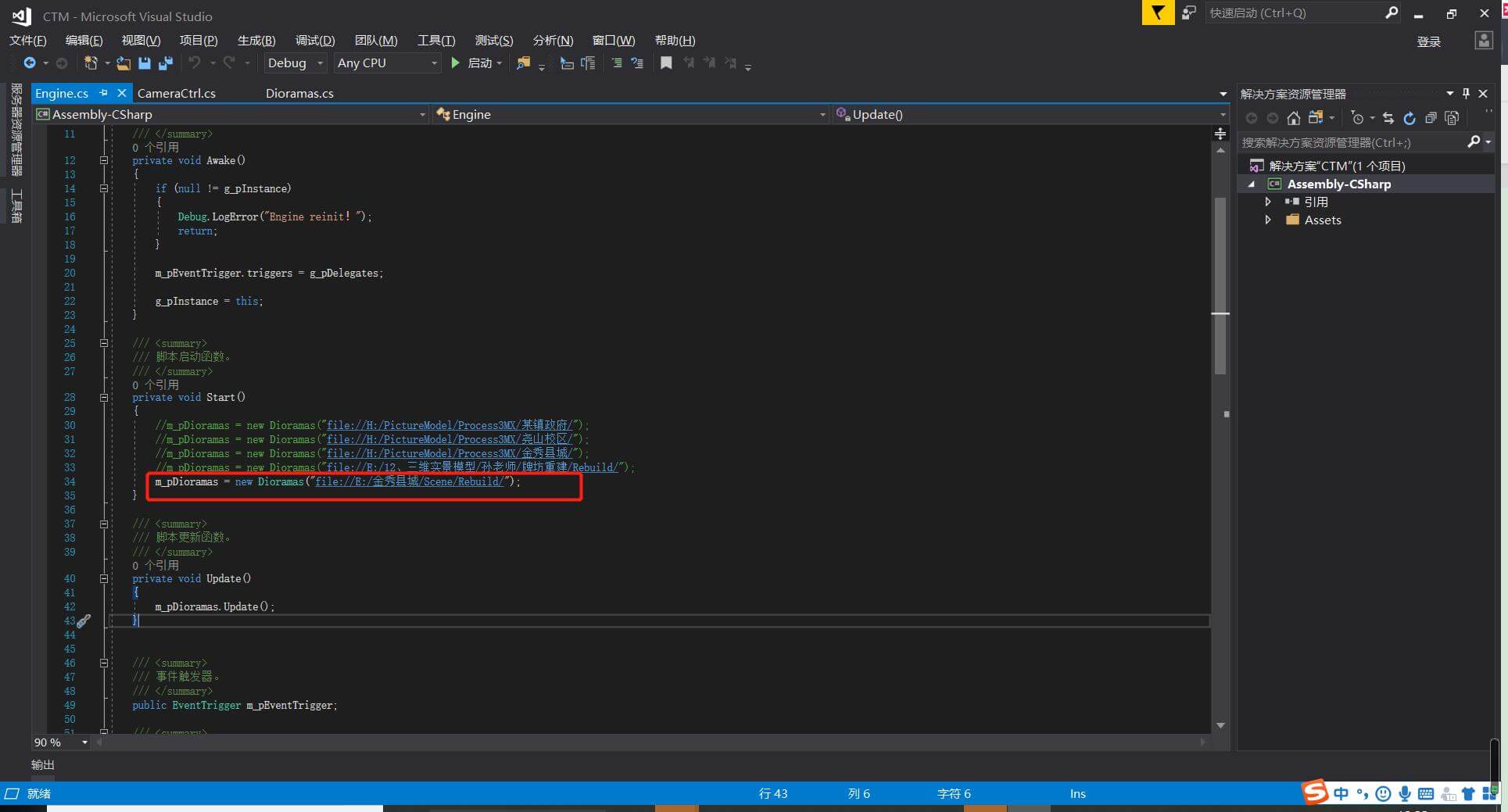Toggle auto-hide pin on Solution Explorer

1466,94
